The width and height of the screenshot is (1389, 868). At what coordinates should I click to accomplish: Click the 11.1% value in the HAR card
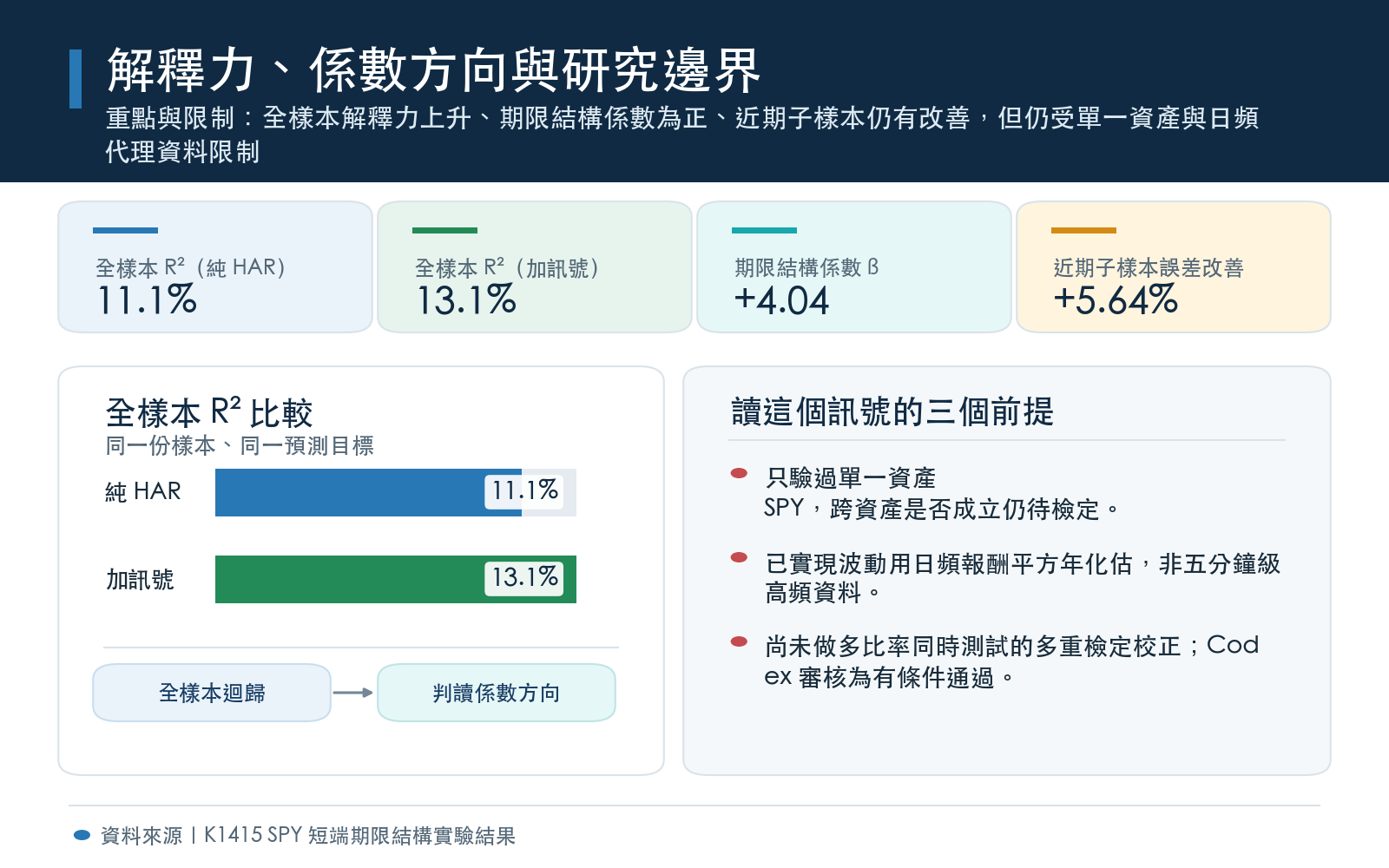point(147,300)
